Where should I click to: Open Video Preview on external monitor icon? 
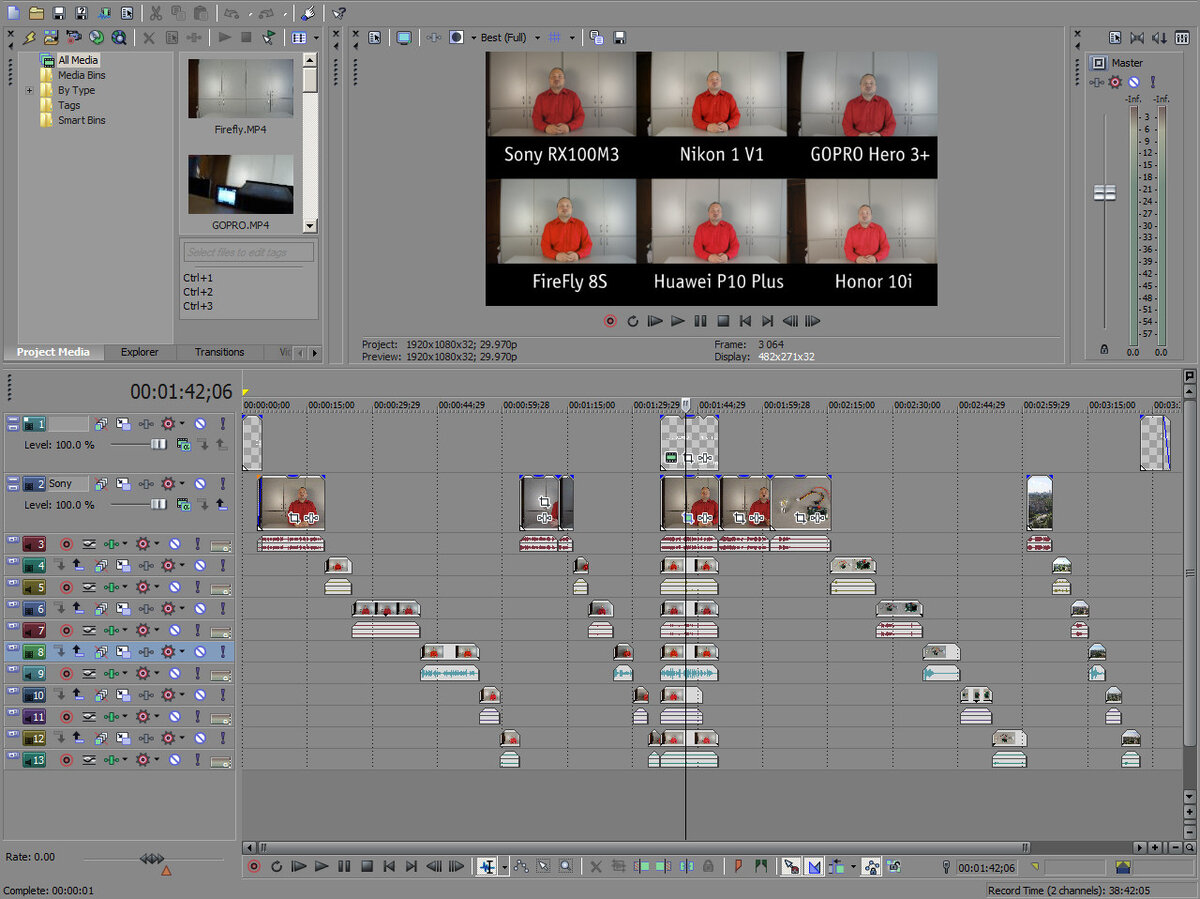404,37
